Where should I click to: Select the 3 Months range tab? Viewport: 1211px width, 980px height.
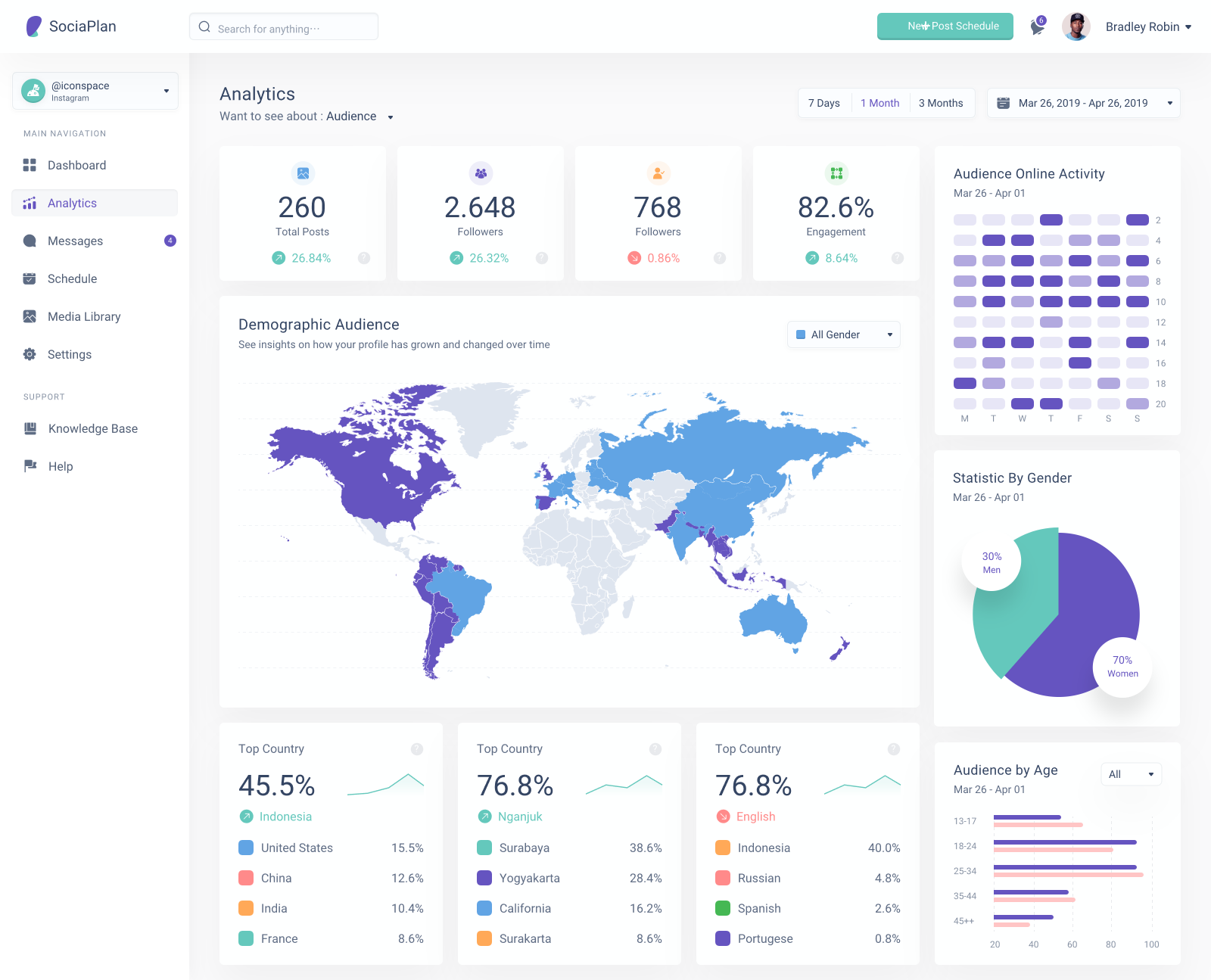point(941,103)
